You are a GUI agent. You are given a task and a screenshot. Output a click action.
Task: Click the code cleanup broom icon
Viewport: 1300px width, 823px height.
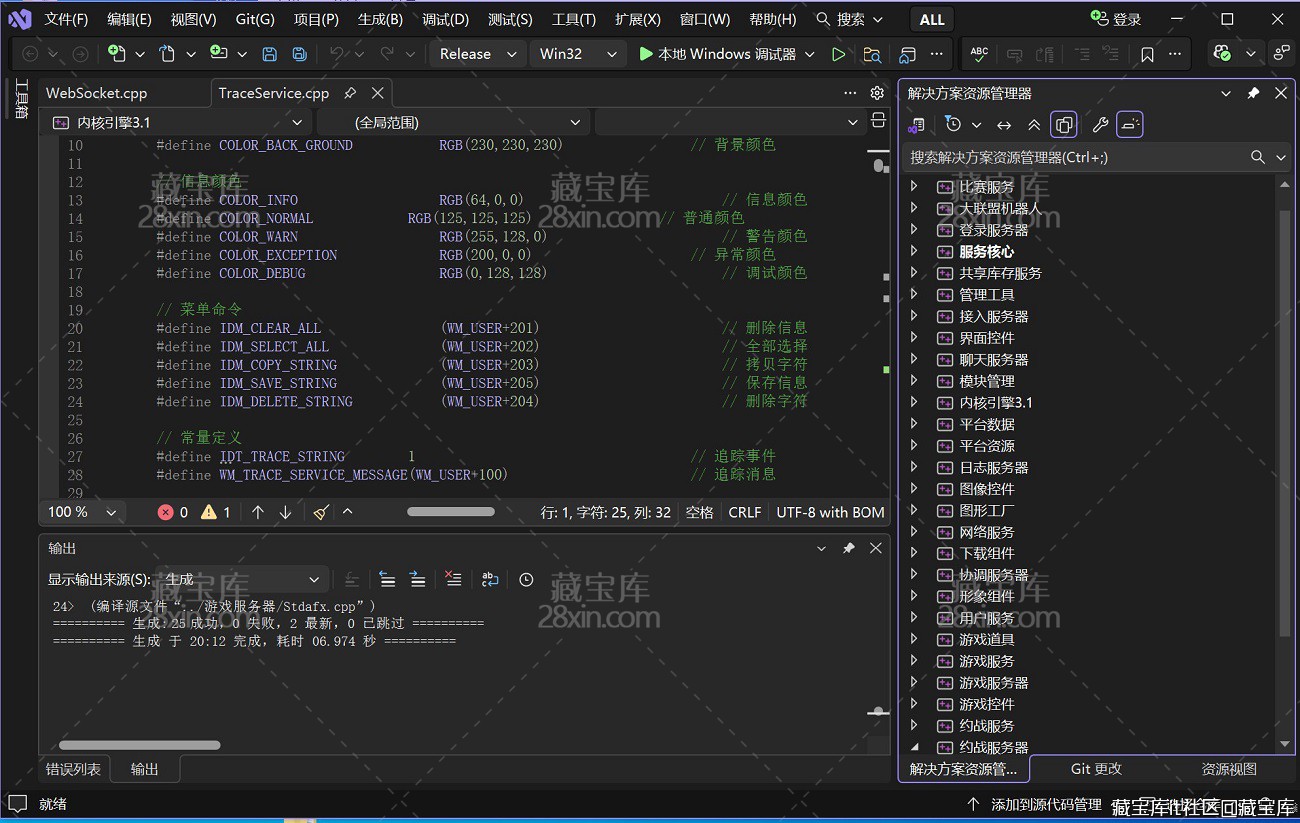[x=321, y=512]
